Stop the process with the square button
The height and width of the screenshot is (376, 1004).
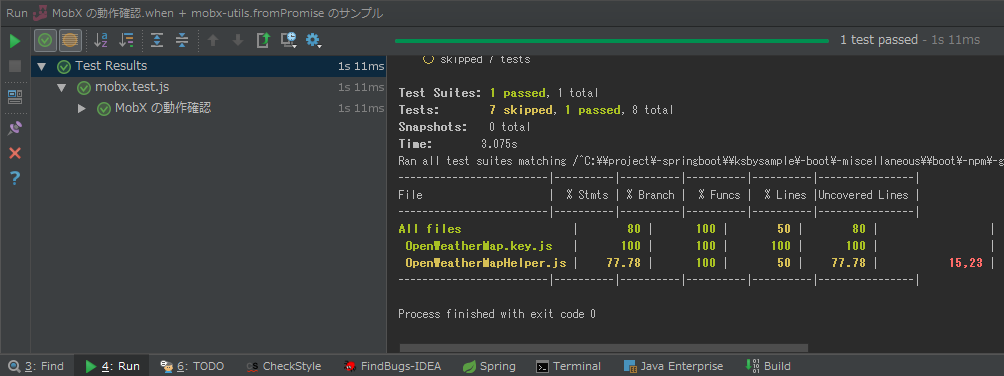tap(15, 66)
